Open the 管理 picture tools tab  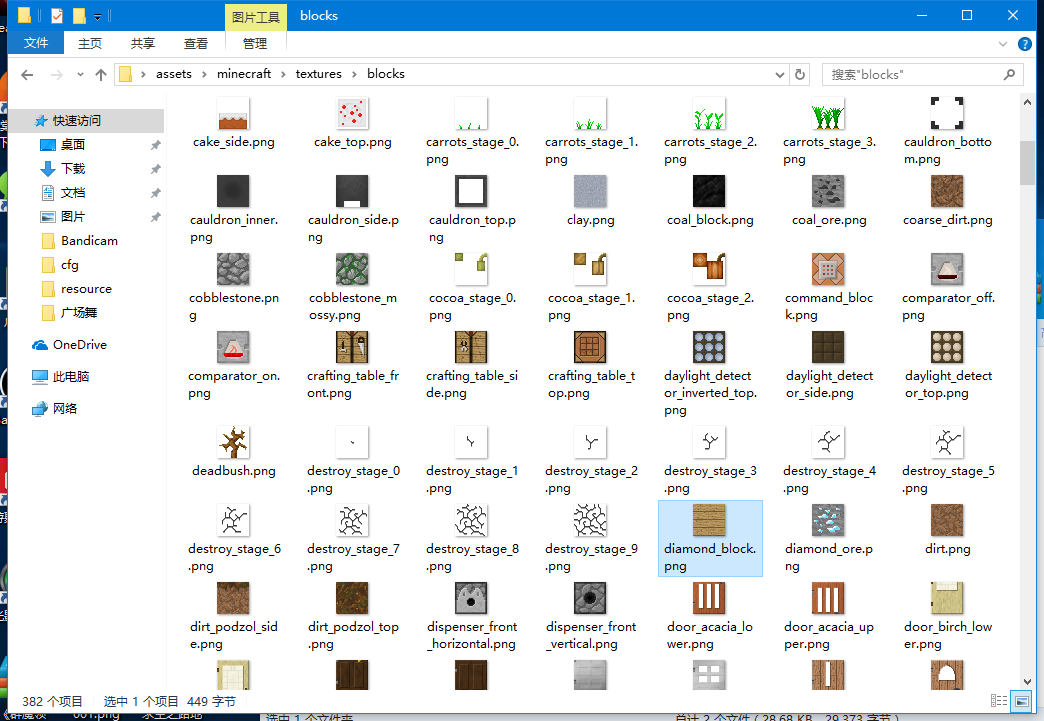254,43
